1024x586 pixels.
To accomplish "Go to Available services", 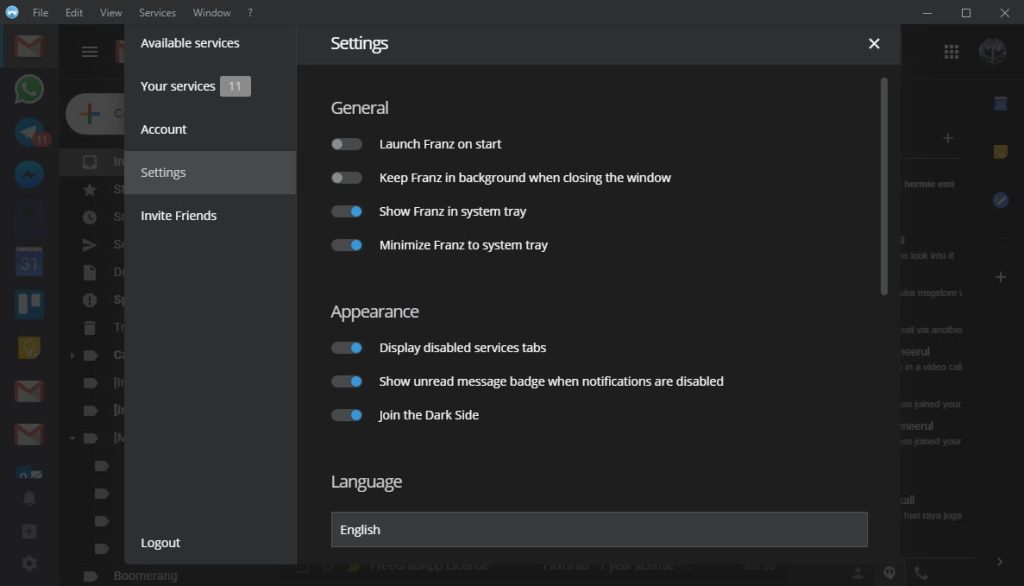I will click(190, 43).
